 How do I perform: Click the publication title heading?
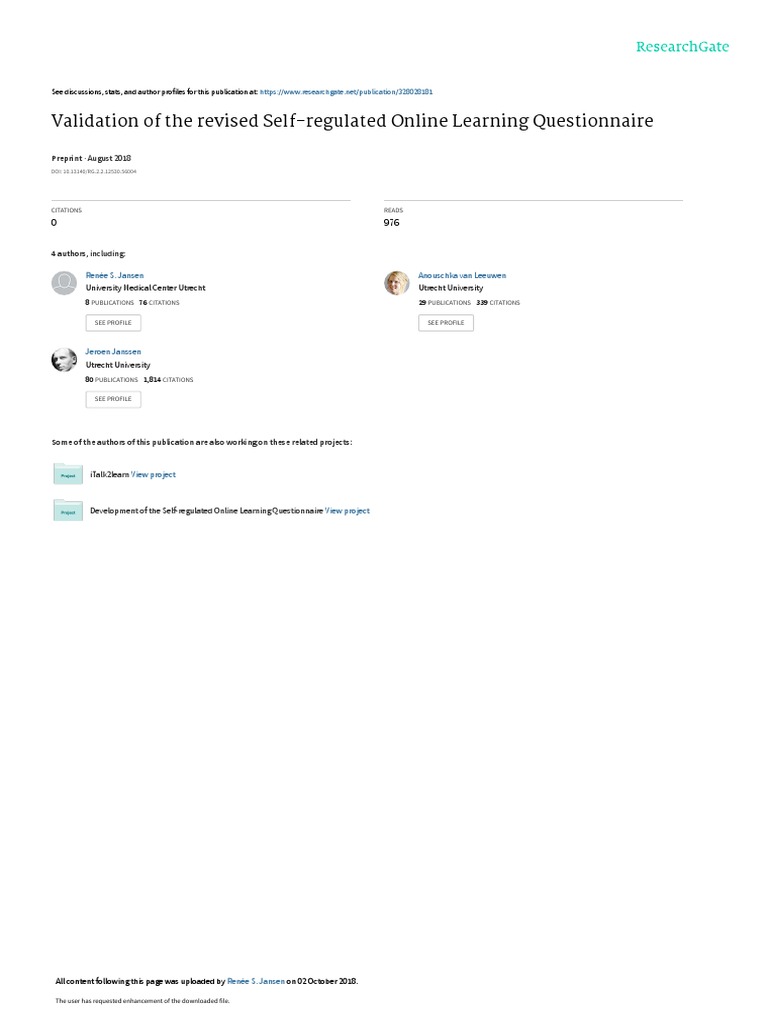352,121
